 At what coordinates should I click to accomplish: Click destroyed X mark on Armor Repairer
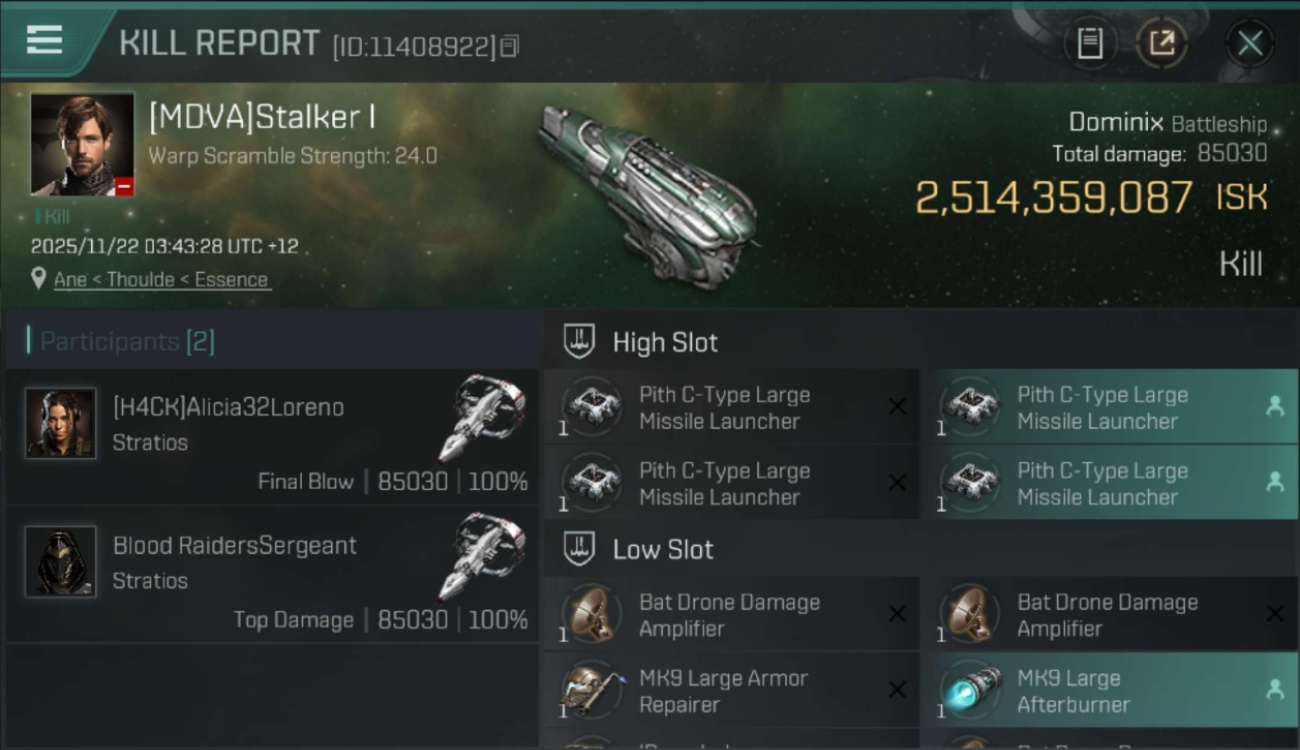tap(897, 690)
